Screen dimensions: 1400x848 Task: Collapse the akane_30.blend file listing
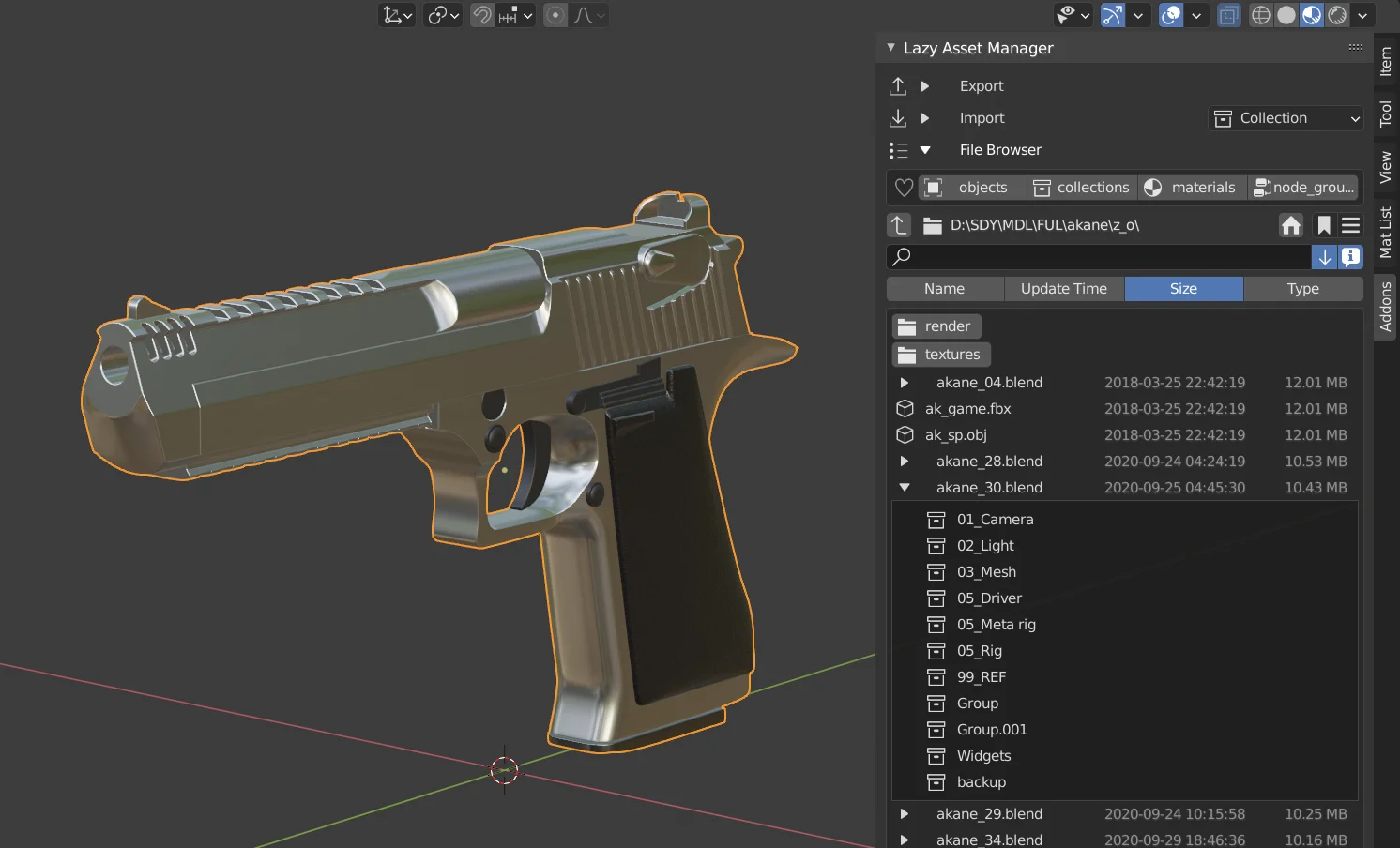(x=904, y=487)
